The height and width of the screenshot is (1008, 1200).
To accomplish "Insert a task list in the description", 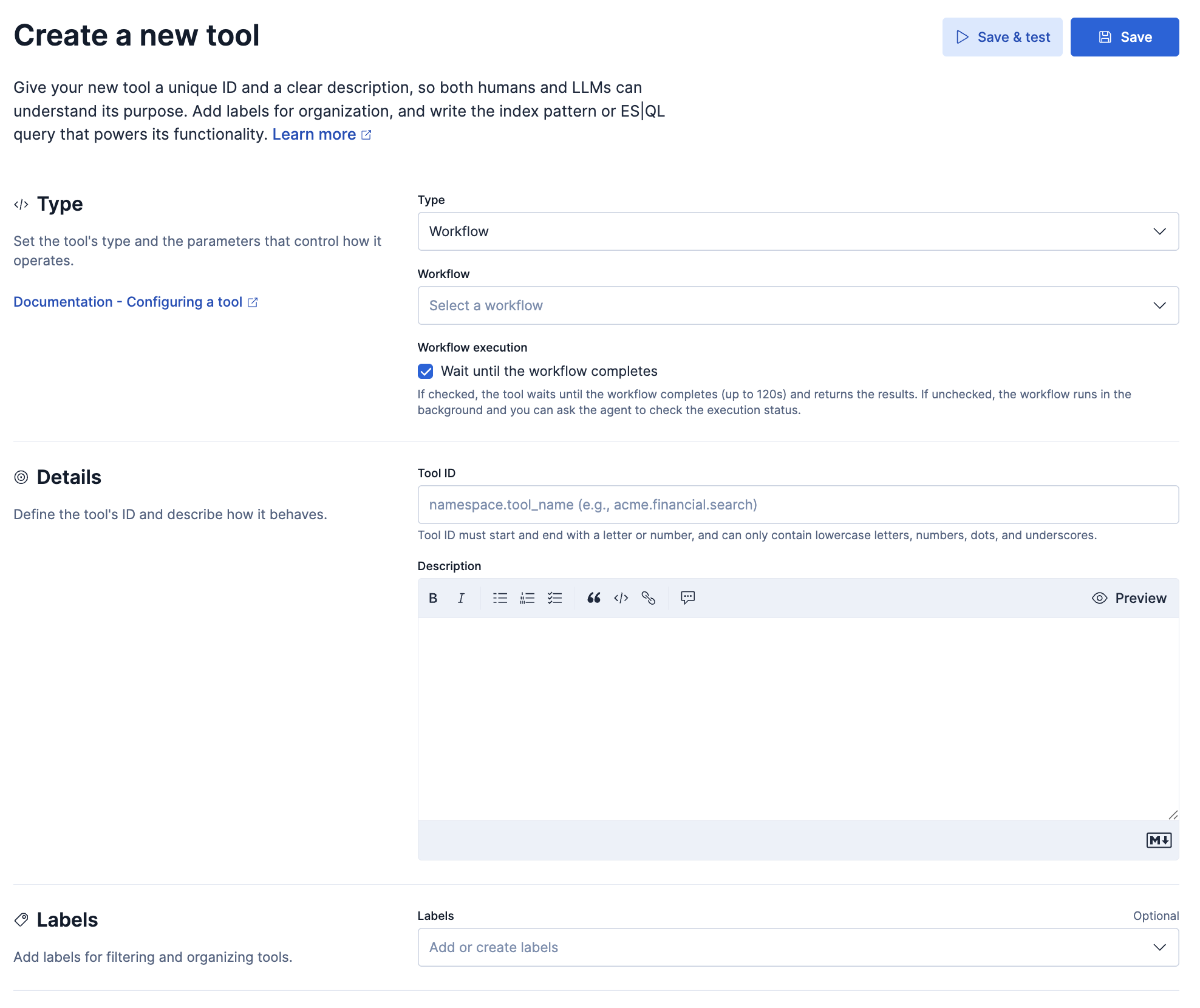I will click(555, 598).
